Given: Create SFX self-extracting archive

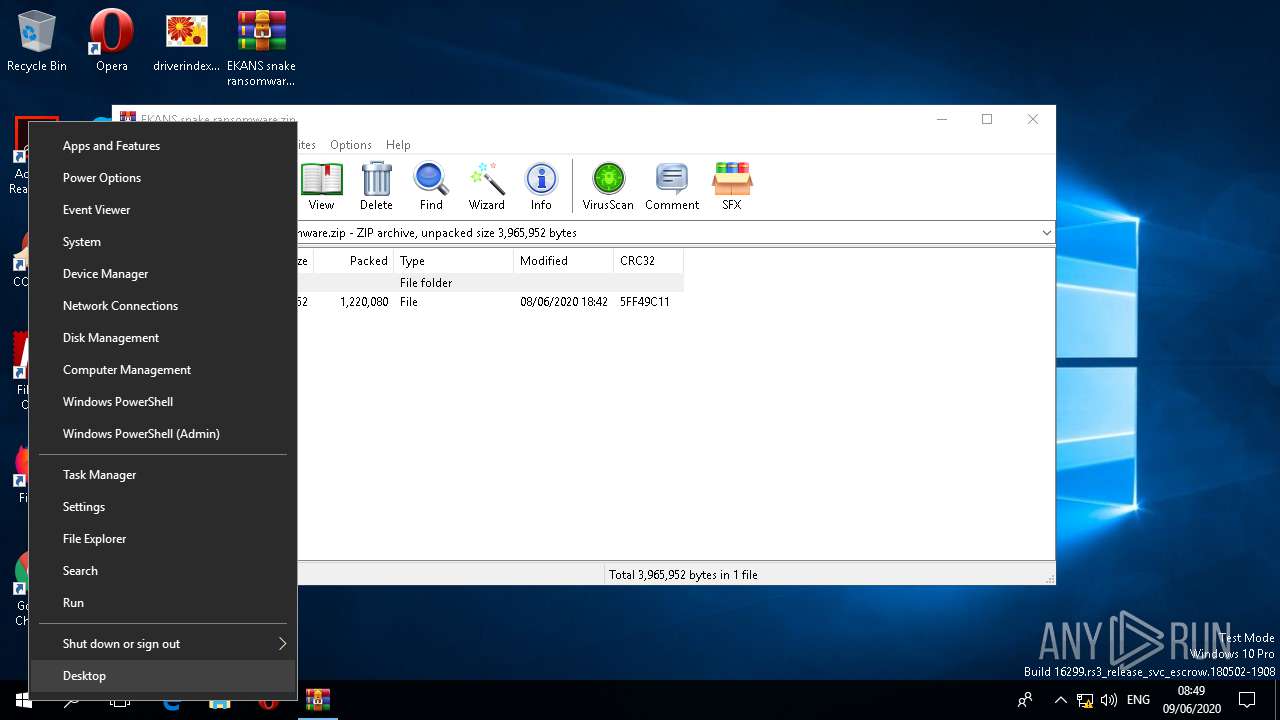Looking at the screenshot, I should (x=732, y=186).
